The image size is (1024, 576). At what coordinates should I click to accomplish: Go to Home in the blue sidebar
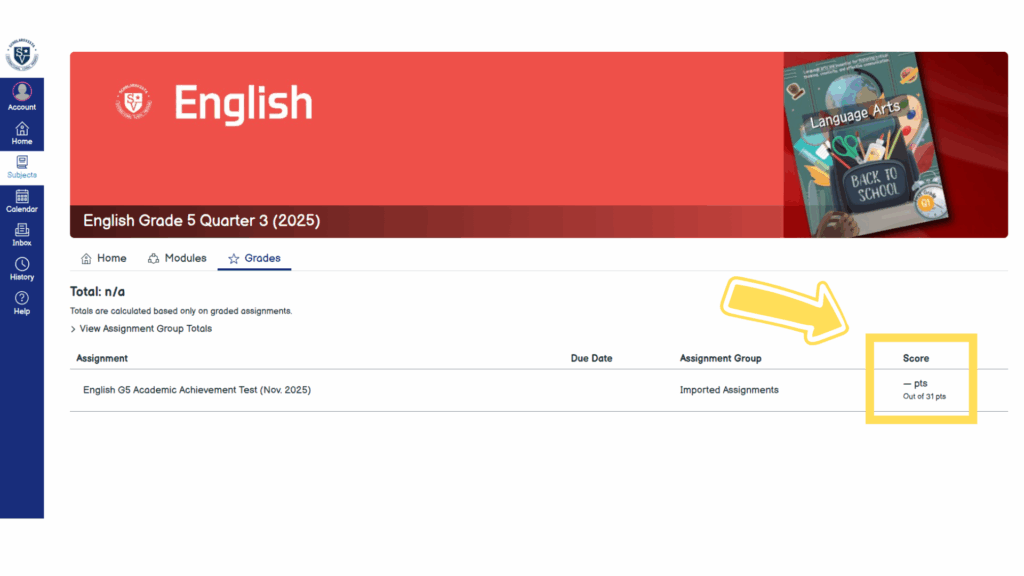tap(22, 133)
